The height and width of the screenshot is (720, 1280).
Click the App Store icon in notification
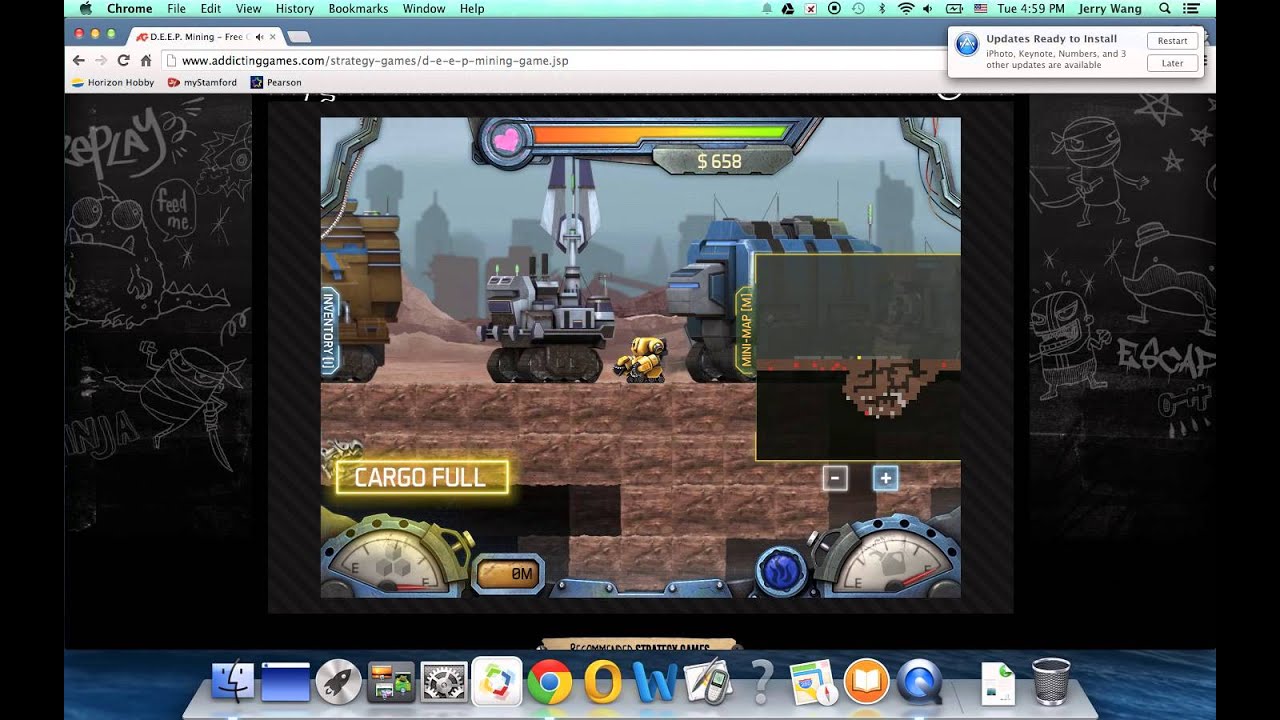pos(966,45)
